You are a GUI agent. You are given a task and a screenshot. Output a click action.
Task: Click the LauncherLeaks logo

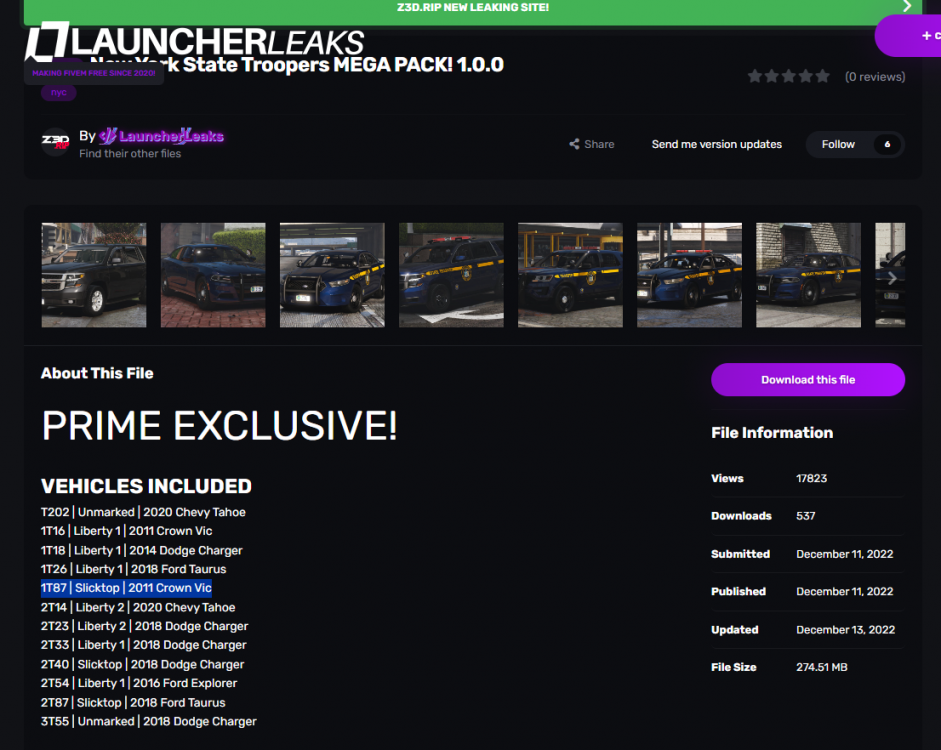point(195,43)
